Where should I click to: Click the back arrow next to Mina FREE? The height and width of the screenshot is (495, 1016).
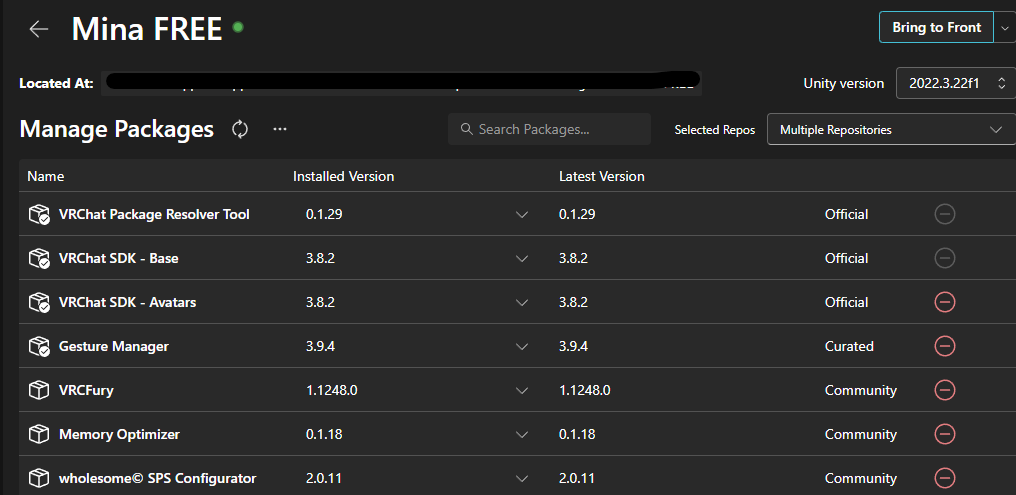38,29
